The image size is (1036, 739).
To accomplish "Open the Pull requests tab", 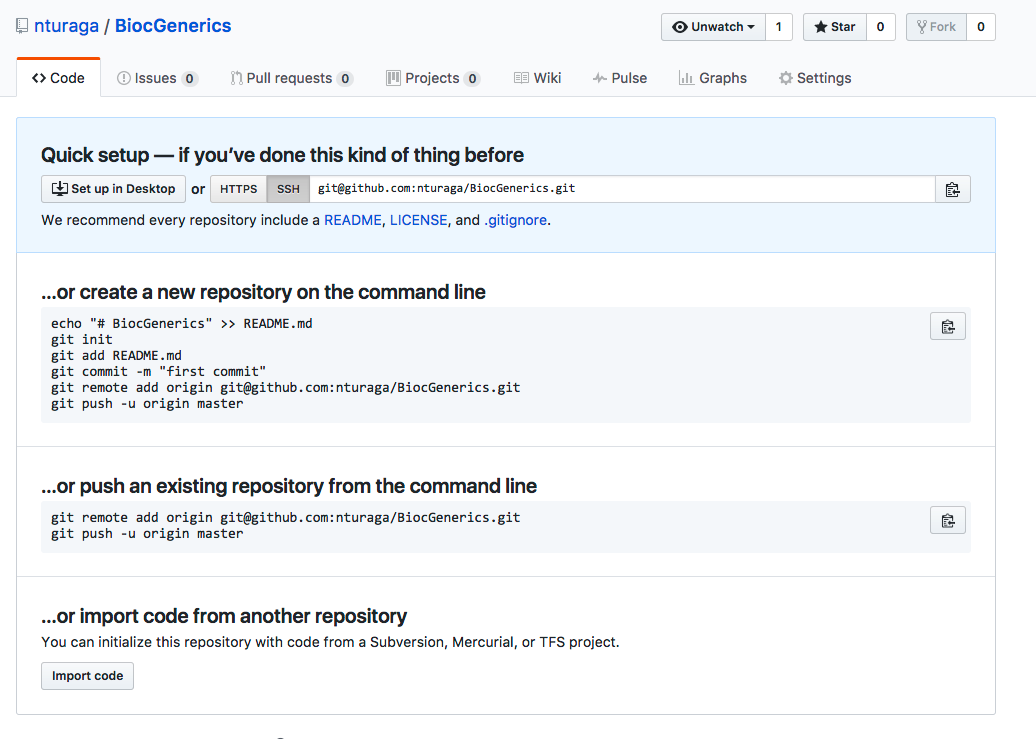I will tap(290, 78).
